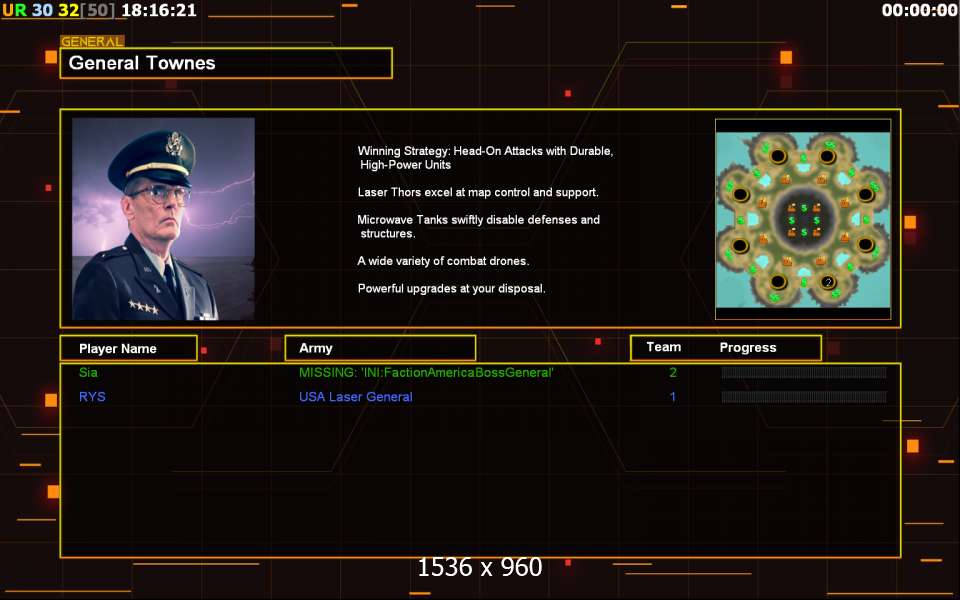Click General Townes portrait image
Screen dimensions: 960x600
[163, 219]
